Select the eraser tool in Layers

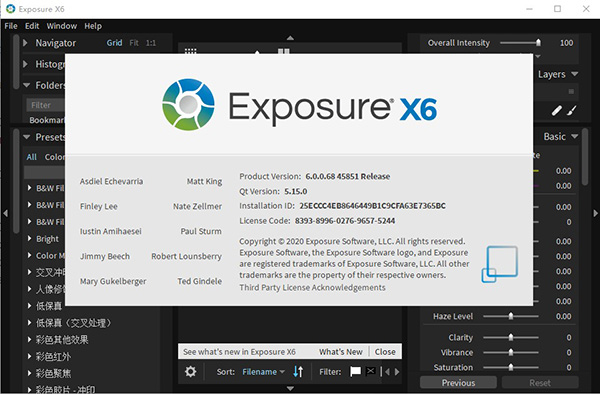point(557,111)
